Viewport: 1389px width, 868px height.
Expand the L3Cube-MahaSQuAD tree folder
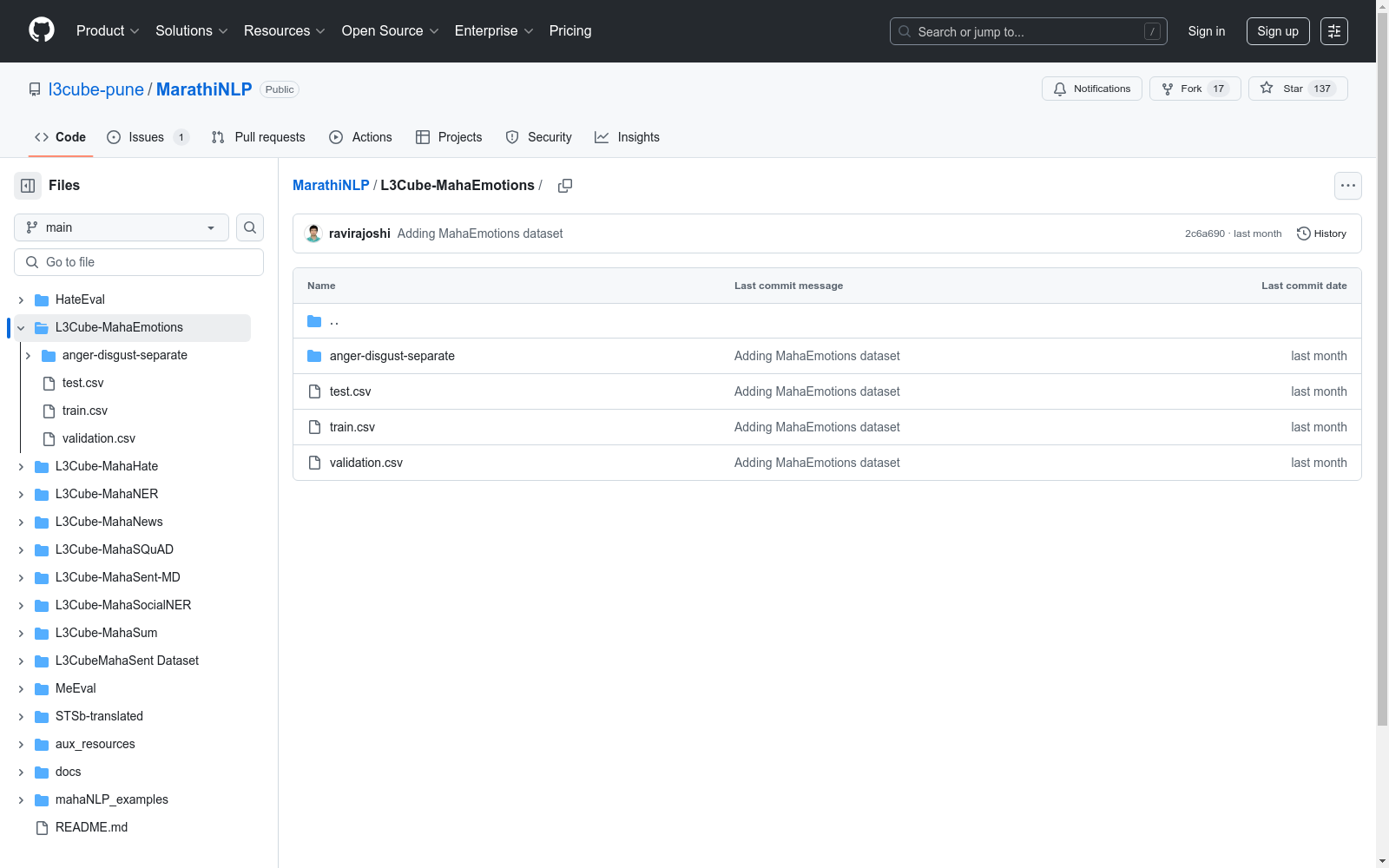pos(21,550)
